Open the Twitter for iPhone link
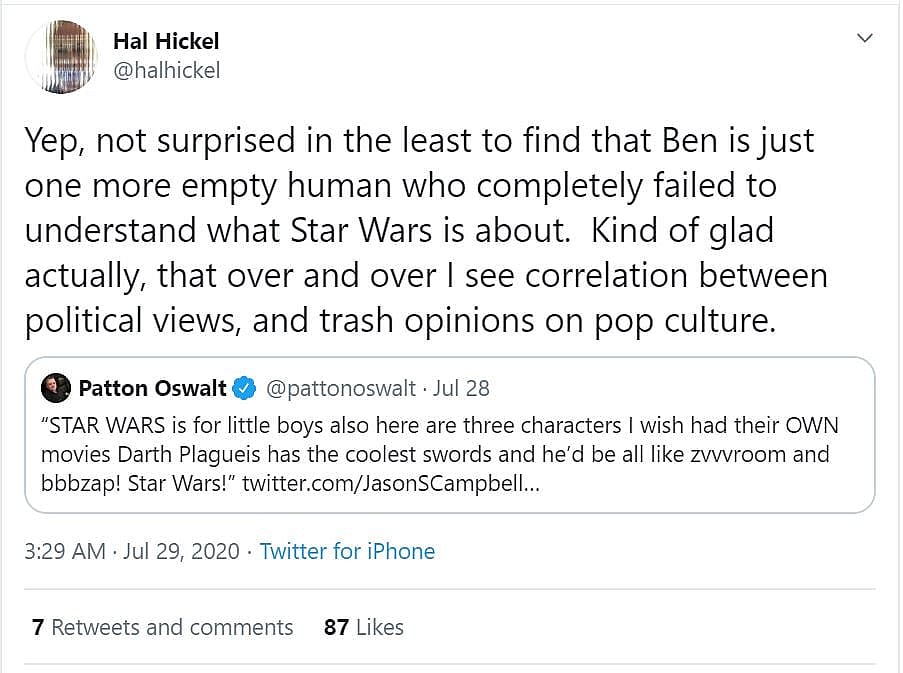 pos(347,551)
